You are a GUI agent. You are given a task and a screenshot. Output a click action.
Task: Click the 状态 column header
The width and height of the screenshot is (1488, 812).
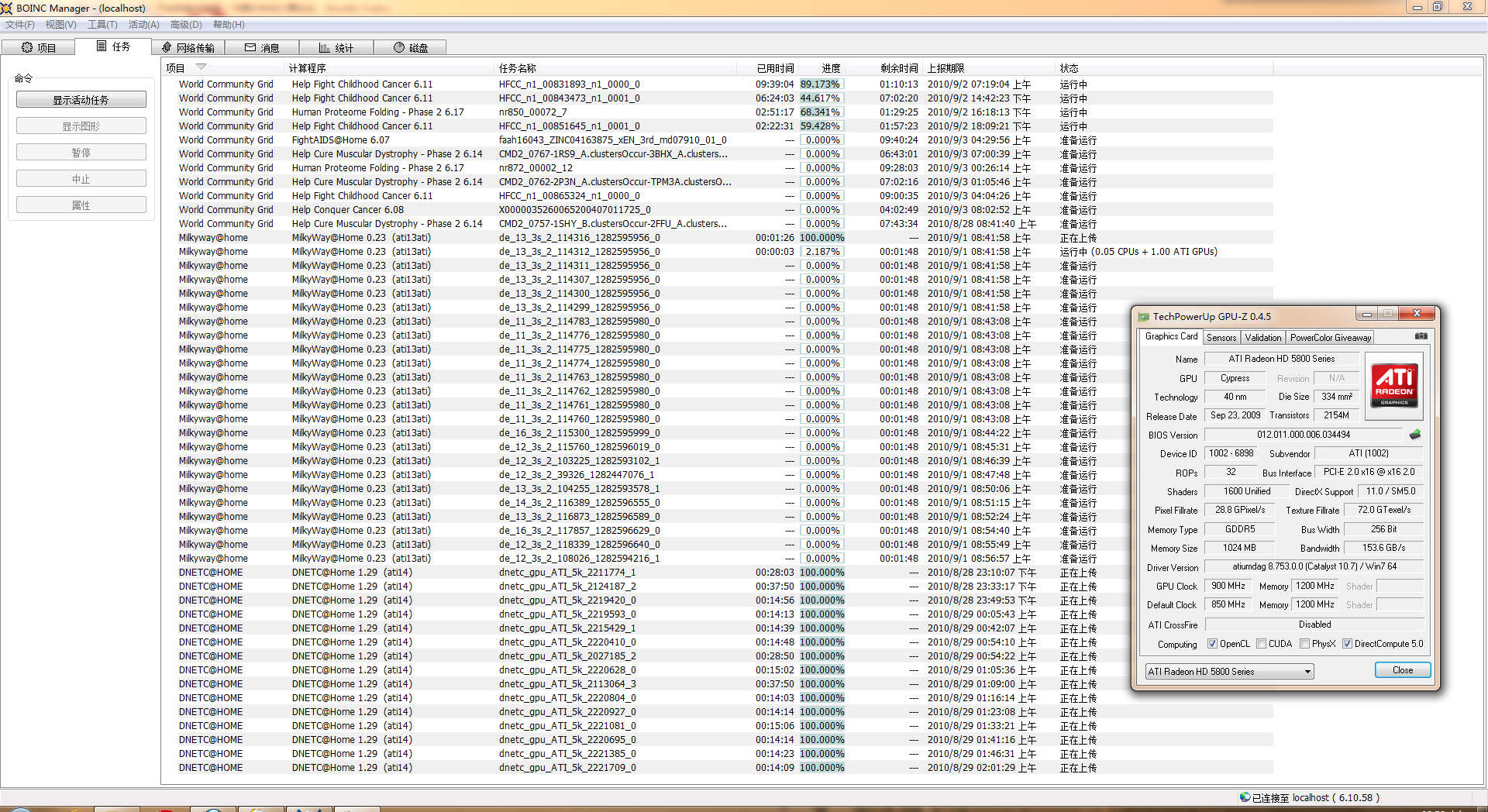pos(1164,68)
